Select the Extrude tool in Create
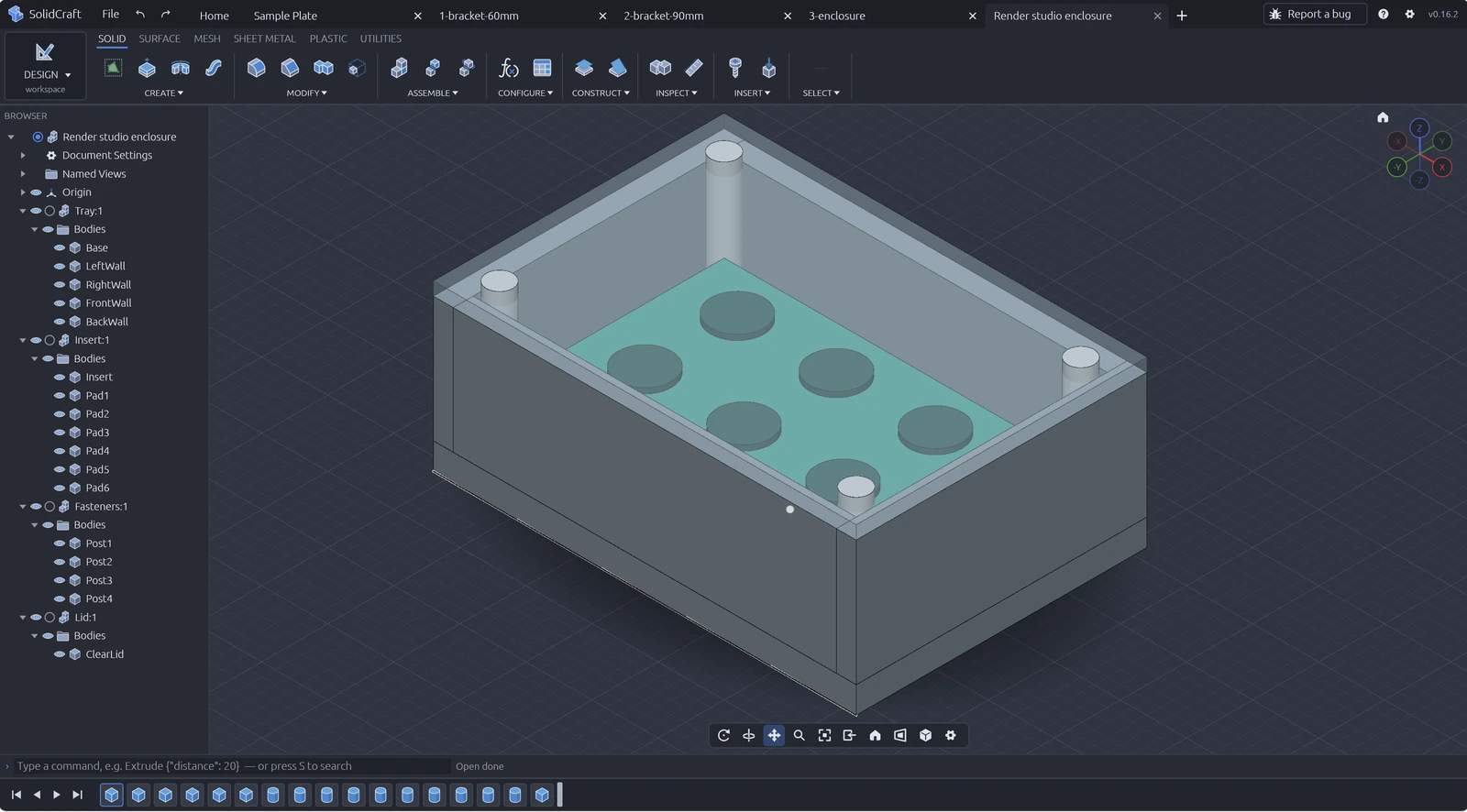 [x=147, y=68]
